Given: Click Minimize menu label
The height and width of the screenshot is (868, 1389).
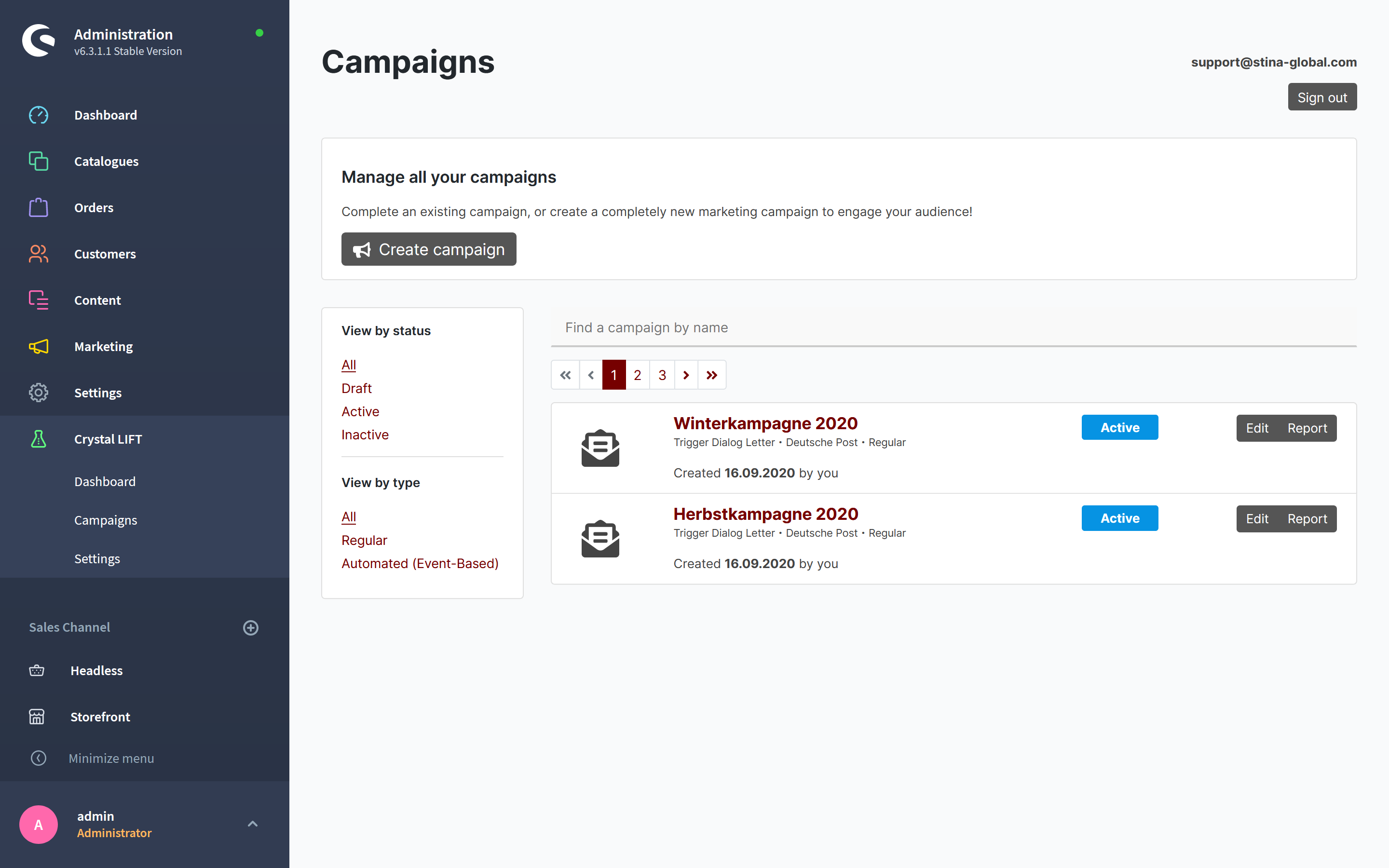Looking at the screenshot, I should [111, 759].
